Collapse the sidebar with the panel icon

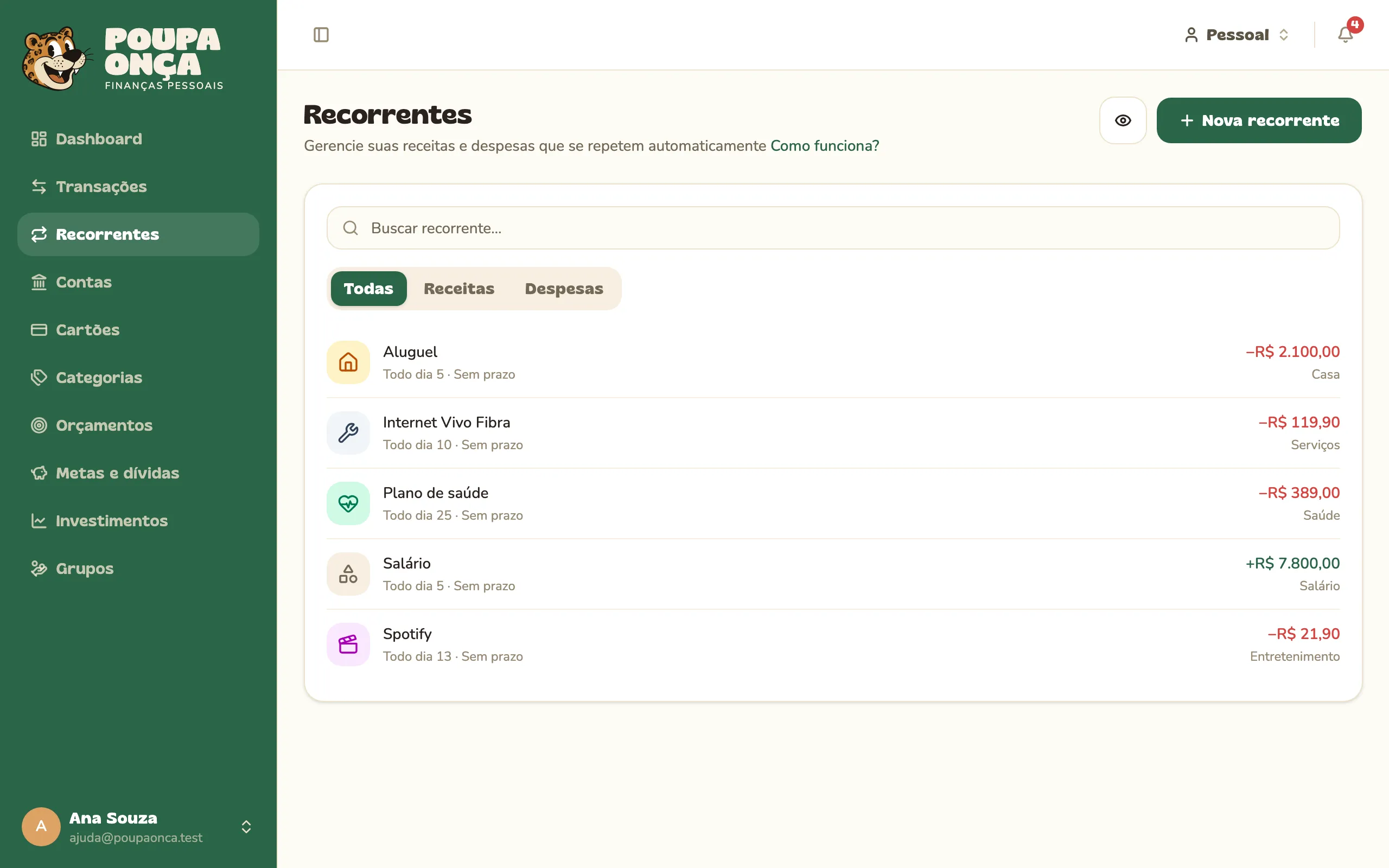click(321, 35)
